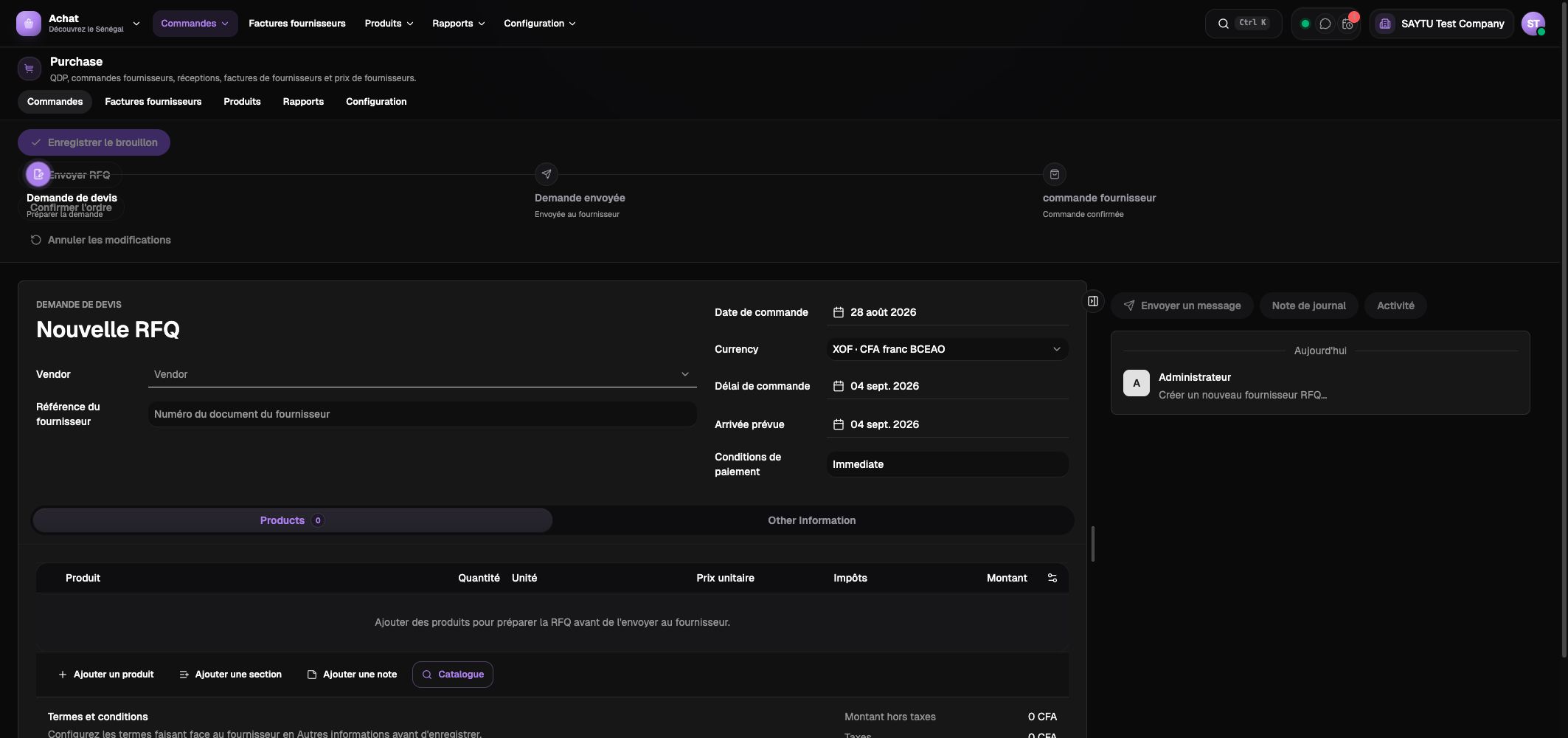The height and width of the screenshot is (738, 1568).
Task: Click the send icon beside Envoyer un message
Action: pyautogui.click(x=1129, y=306)
